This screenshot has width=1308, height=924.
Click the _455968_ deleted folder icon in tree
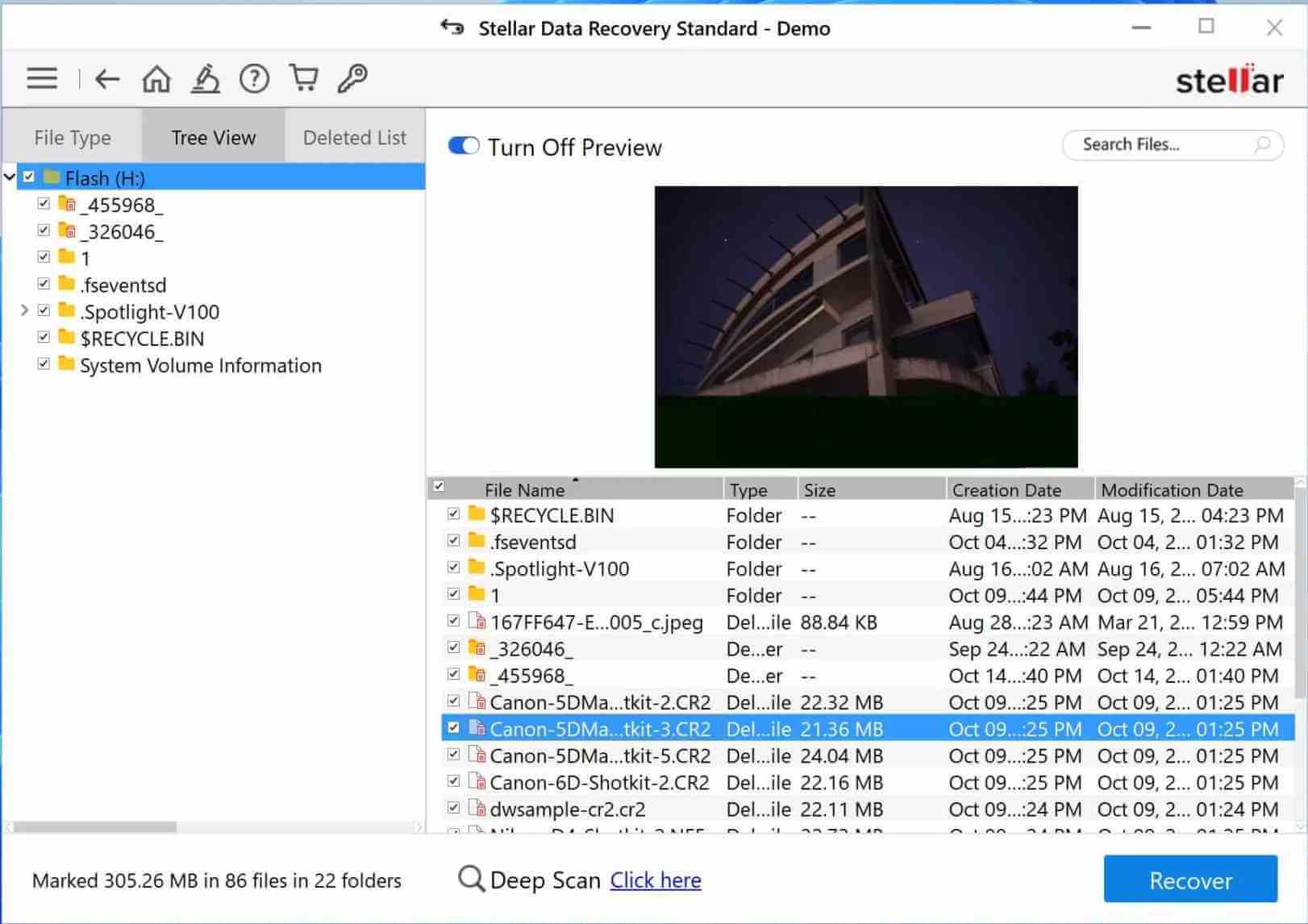[68, 204]
